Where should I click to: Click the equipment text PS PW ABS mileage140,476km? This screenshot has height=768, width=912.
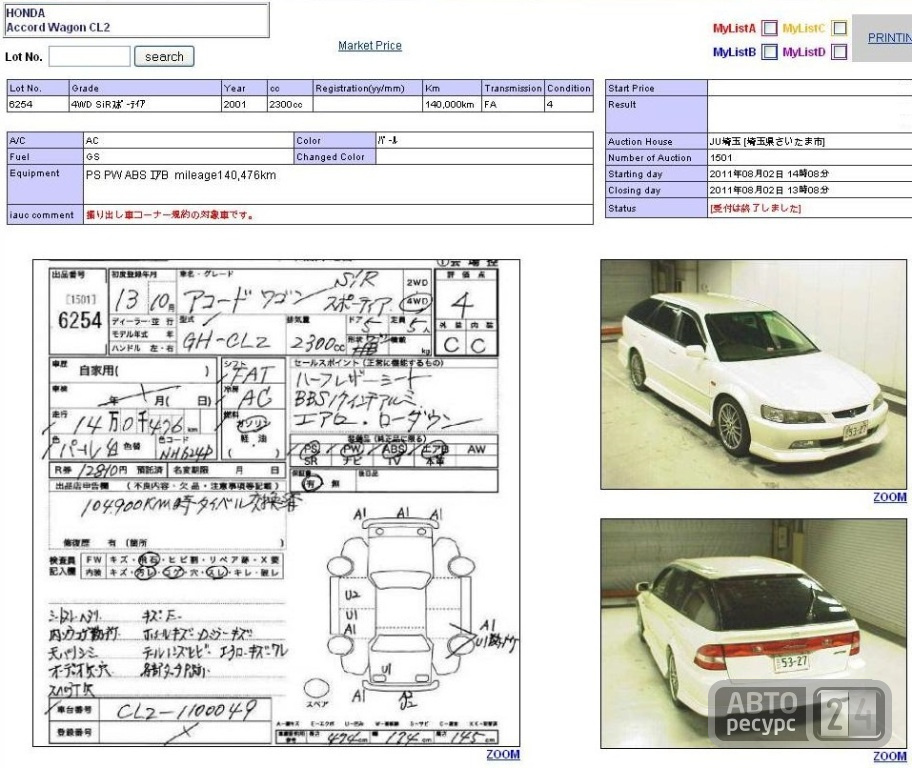pos(181,175)
